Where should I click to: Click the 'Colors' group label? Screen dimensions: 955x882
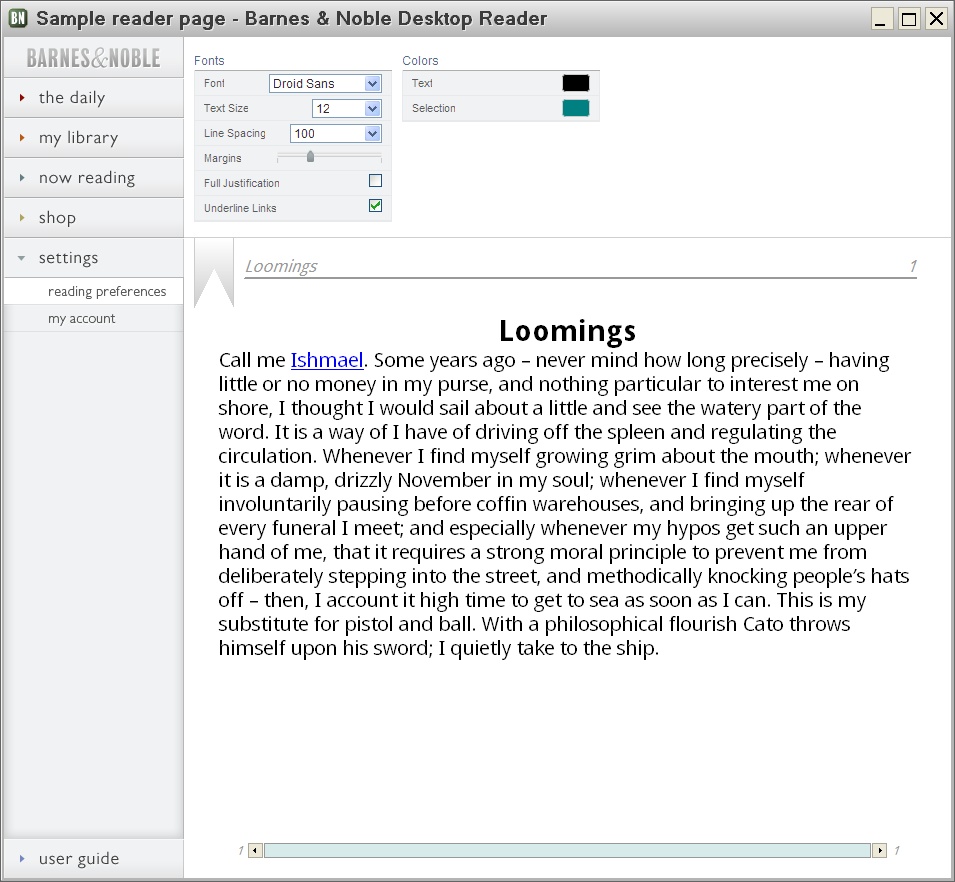coord(420,60)
